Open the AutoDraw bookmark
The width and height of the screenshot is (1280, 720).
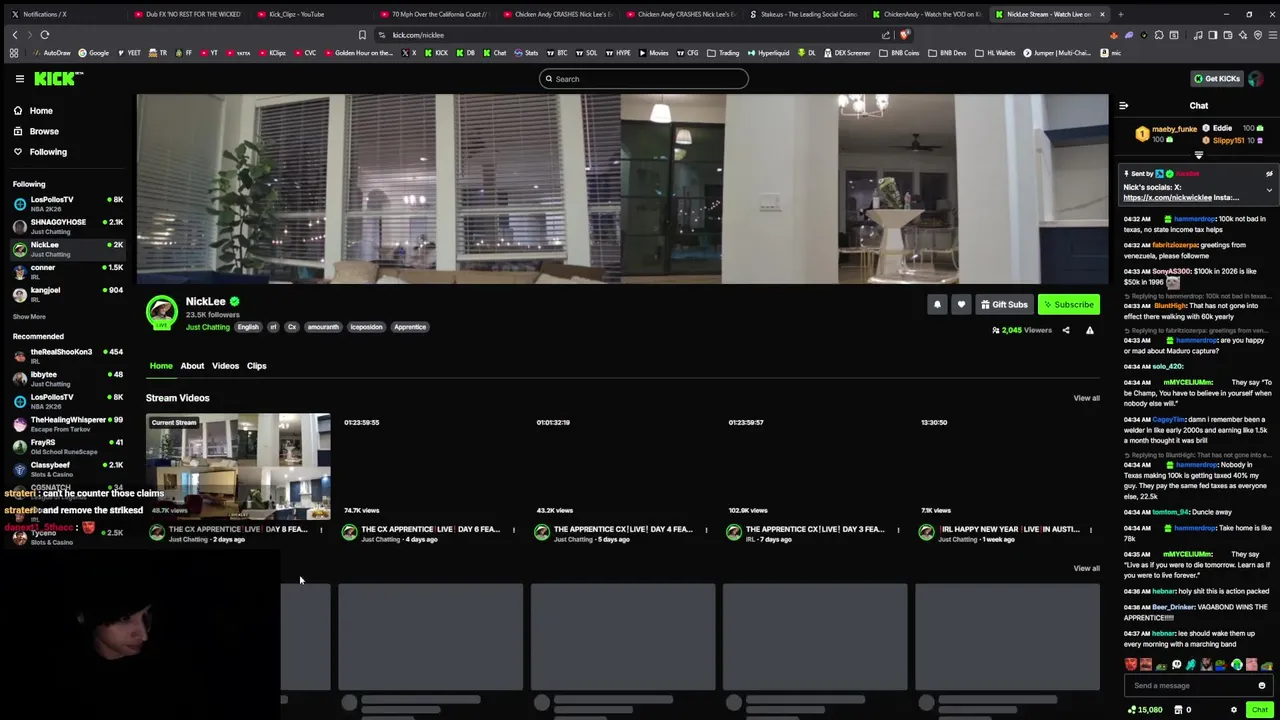pyautogui.click(x=52, y=53)
